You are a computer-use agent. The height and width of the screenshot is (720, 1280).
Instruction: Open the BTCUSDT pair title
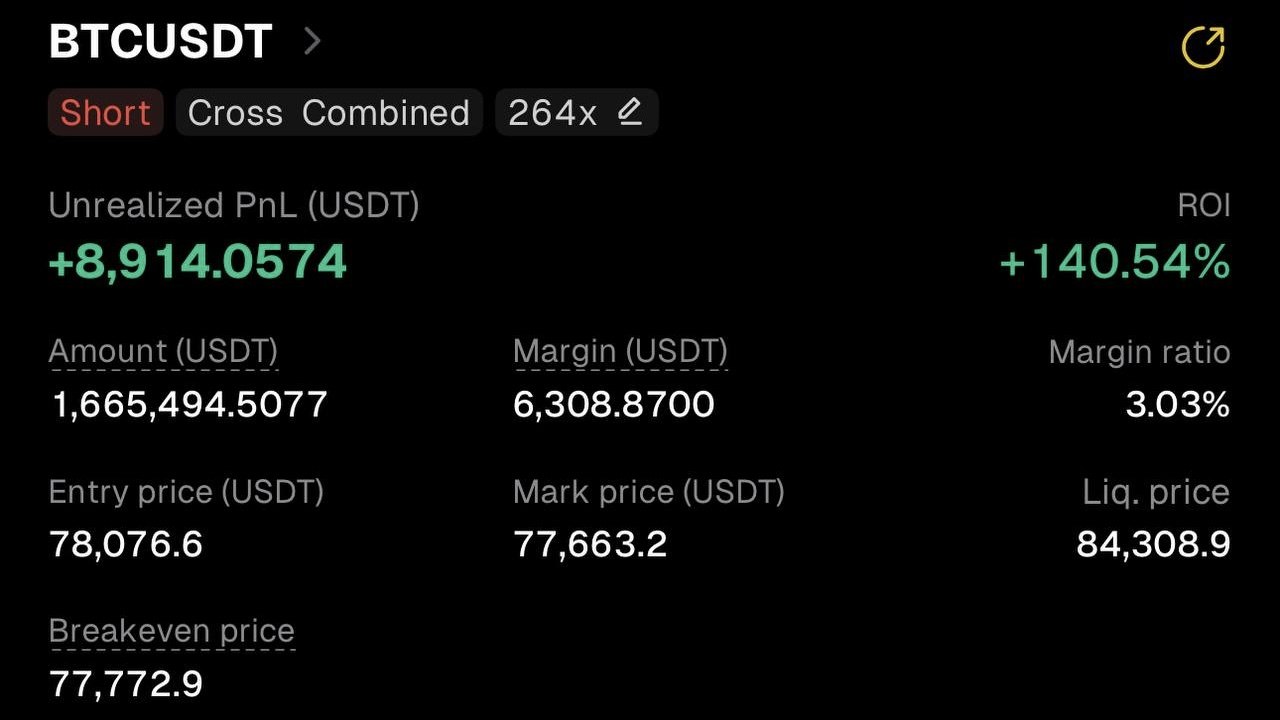coord(161,42)
